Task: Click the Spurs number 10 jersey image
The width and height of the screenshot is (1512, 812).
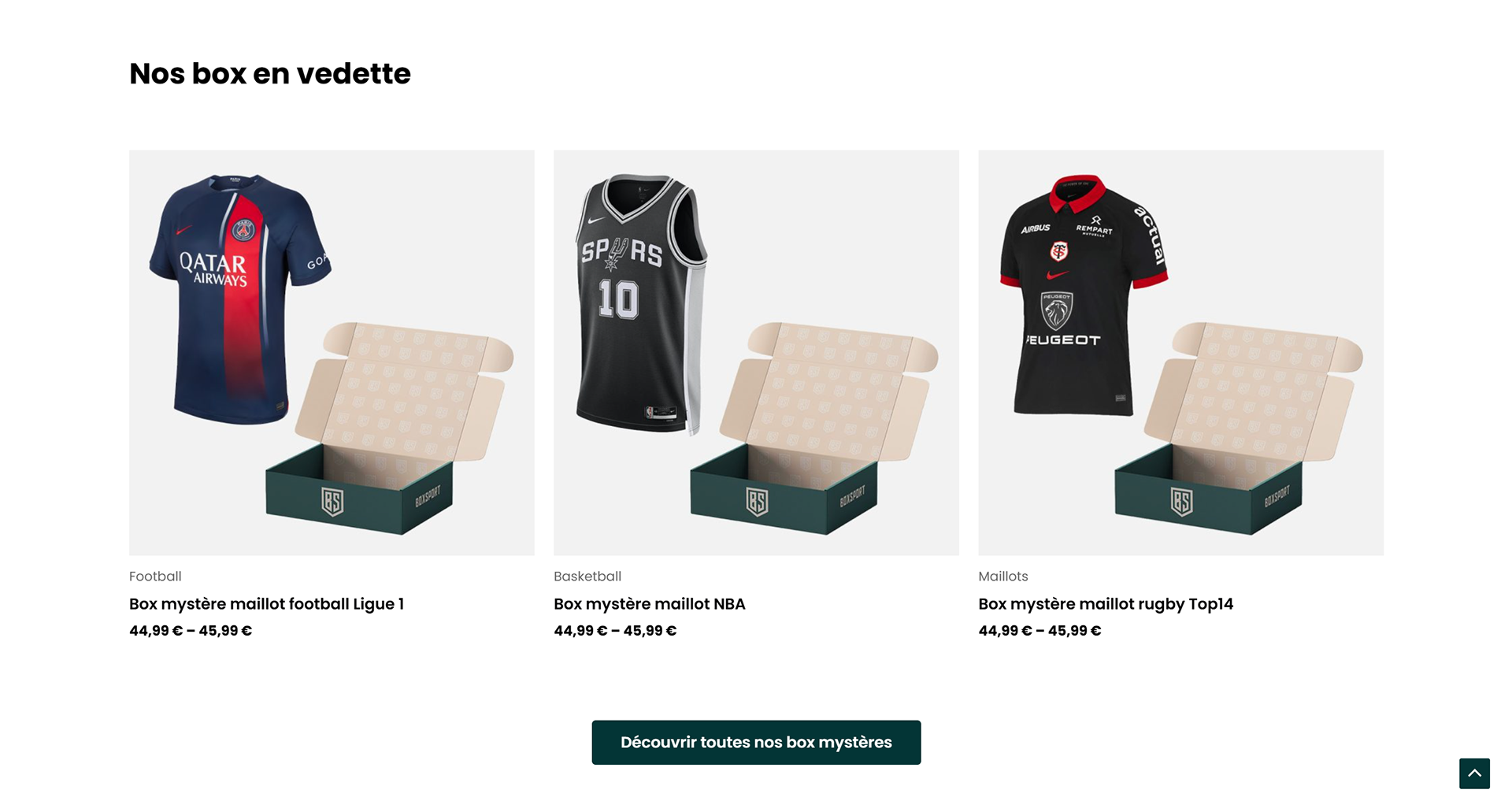Action: tap(641, 304)
